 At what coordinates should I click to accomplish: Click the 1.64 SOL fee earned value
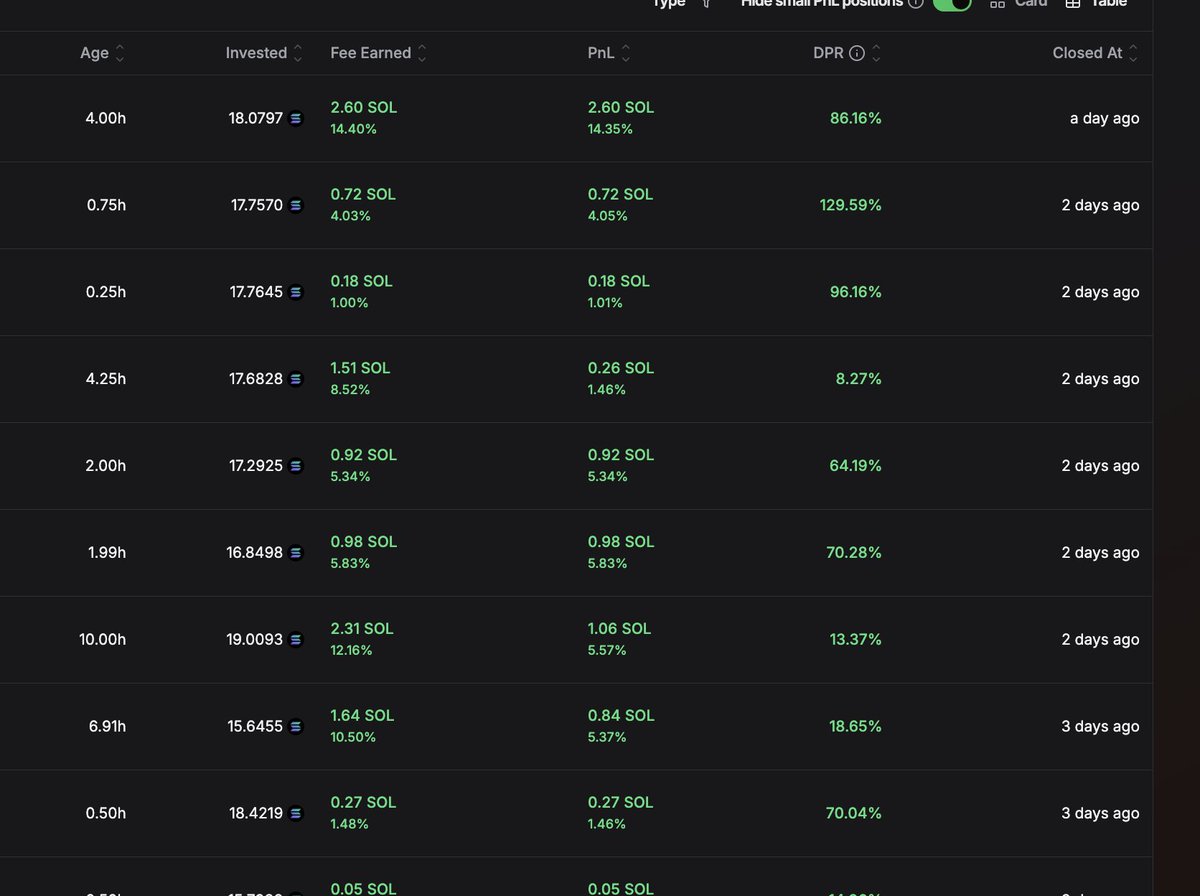tap(362, 716)
